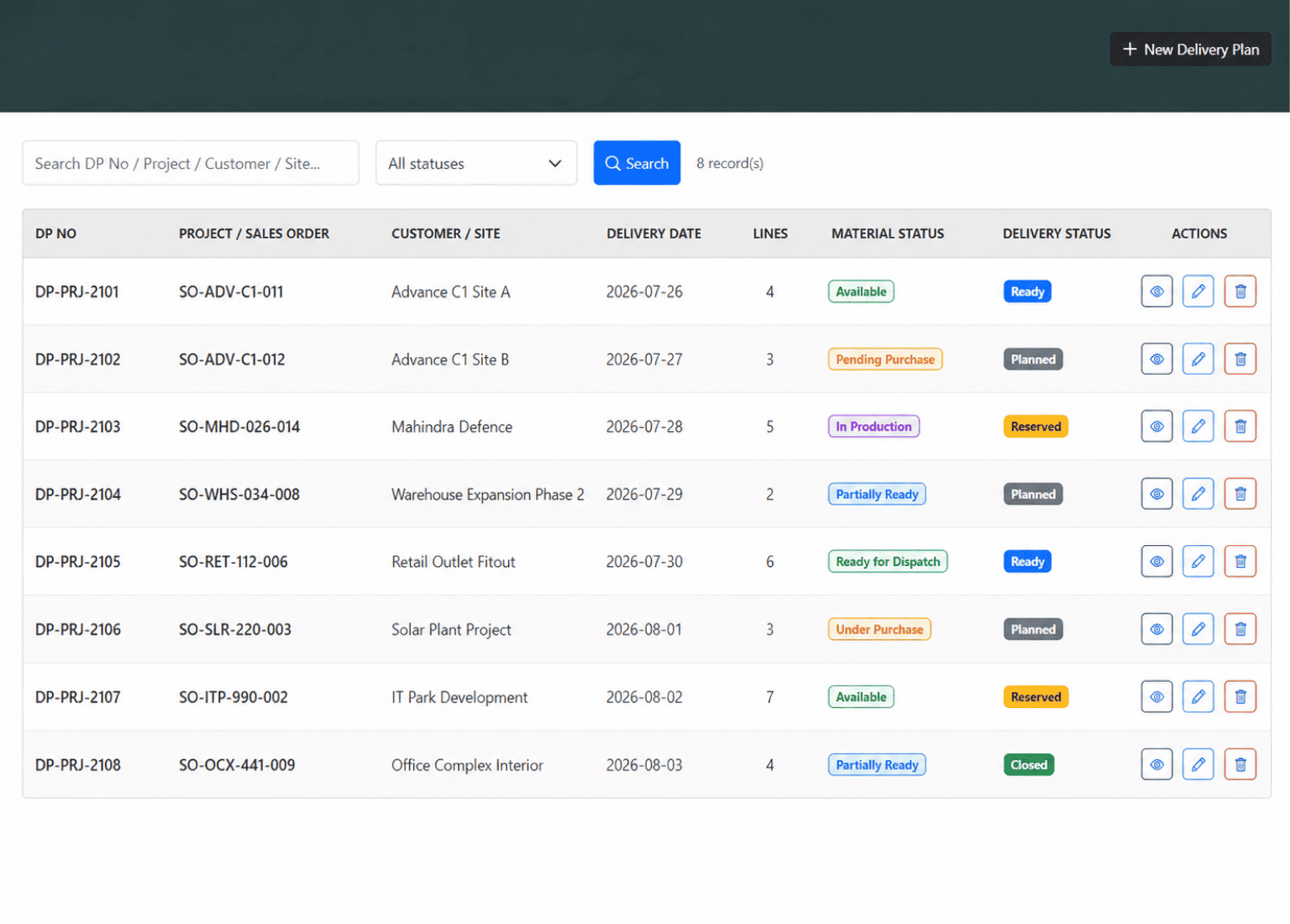Screen dimensions: 1290x924
Task: Click Office Complex Interior customer cell
Action: click(467, 765)
